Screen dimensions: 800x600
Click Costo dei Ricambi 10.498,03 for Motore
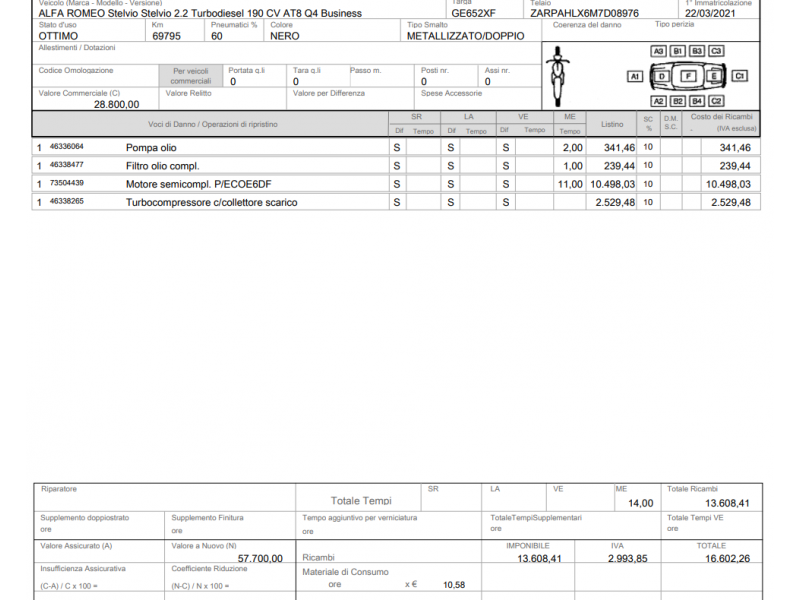[x=728, y=184]
